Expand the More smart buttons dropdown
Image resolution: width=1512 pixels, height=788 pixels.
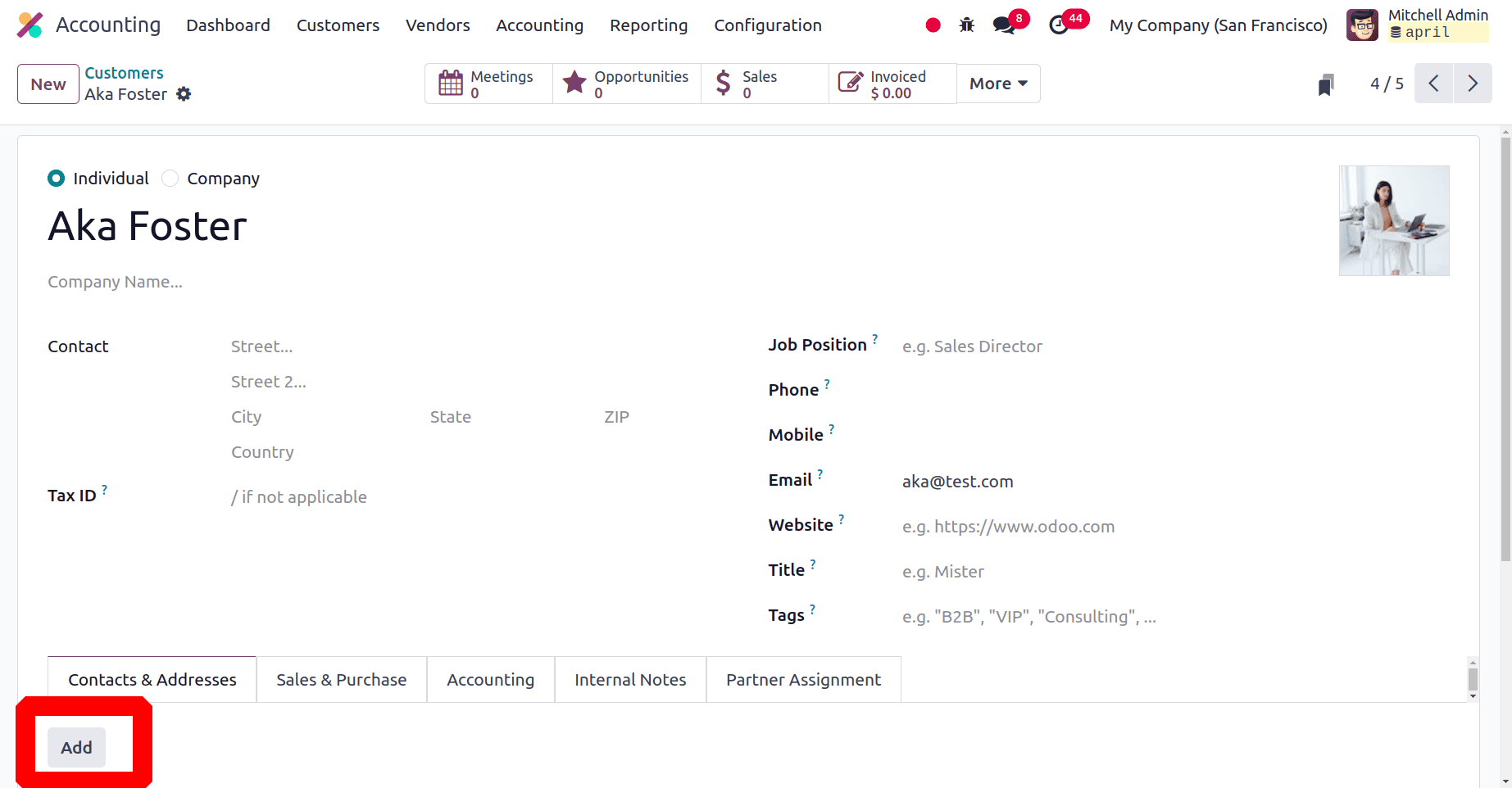pos(998,84)
